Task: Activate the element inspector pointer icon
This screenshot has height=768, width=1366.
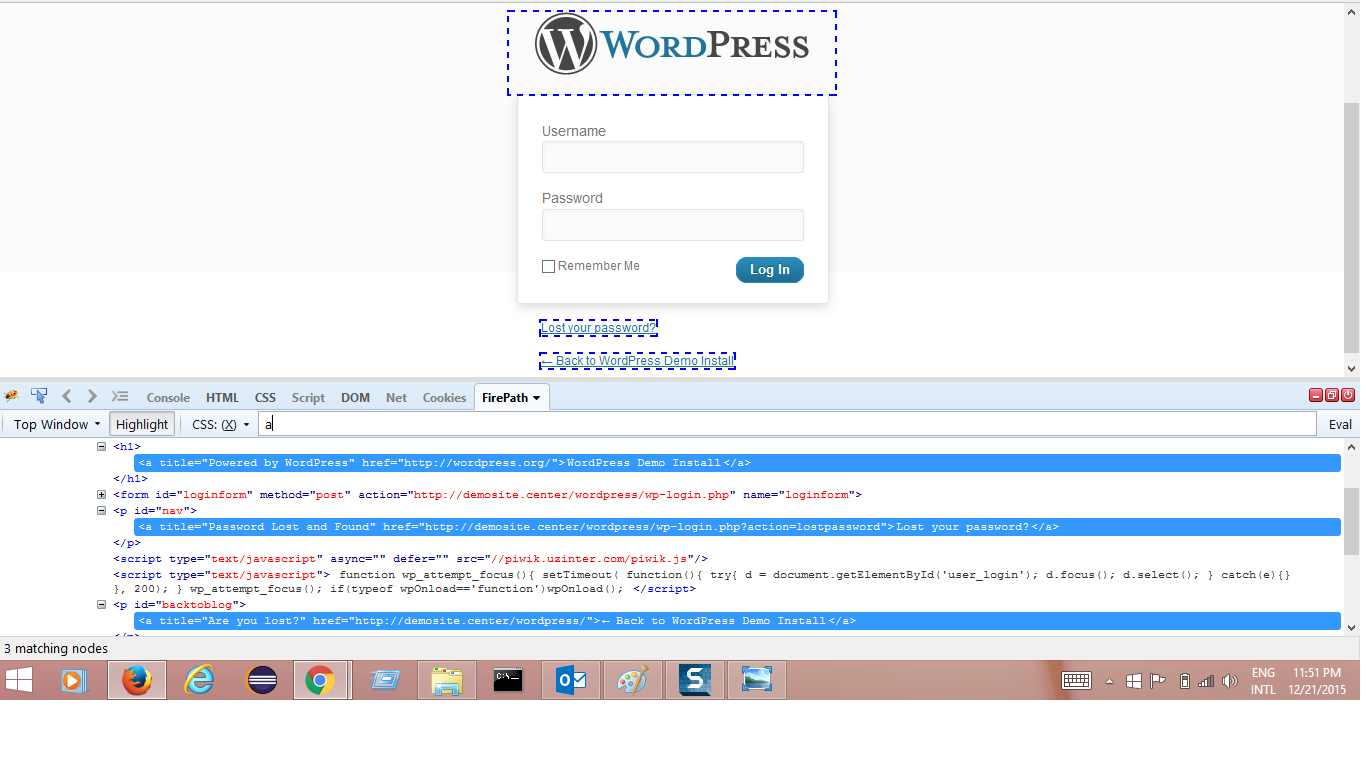Action: [x=39, y=396]
